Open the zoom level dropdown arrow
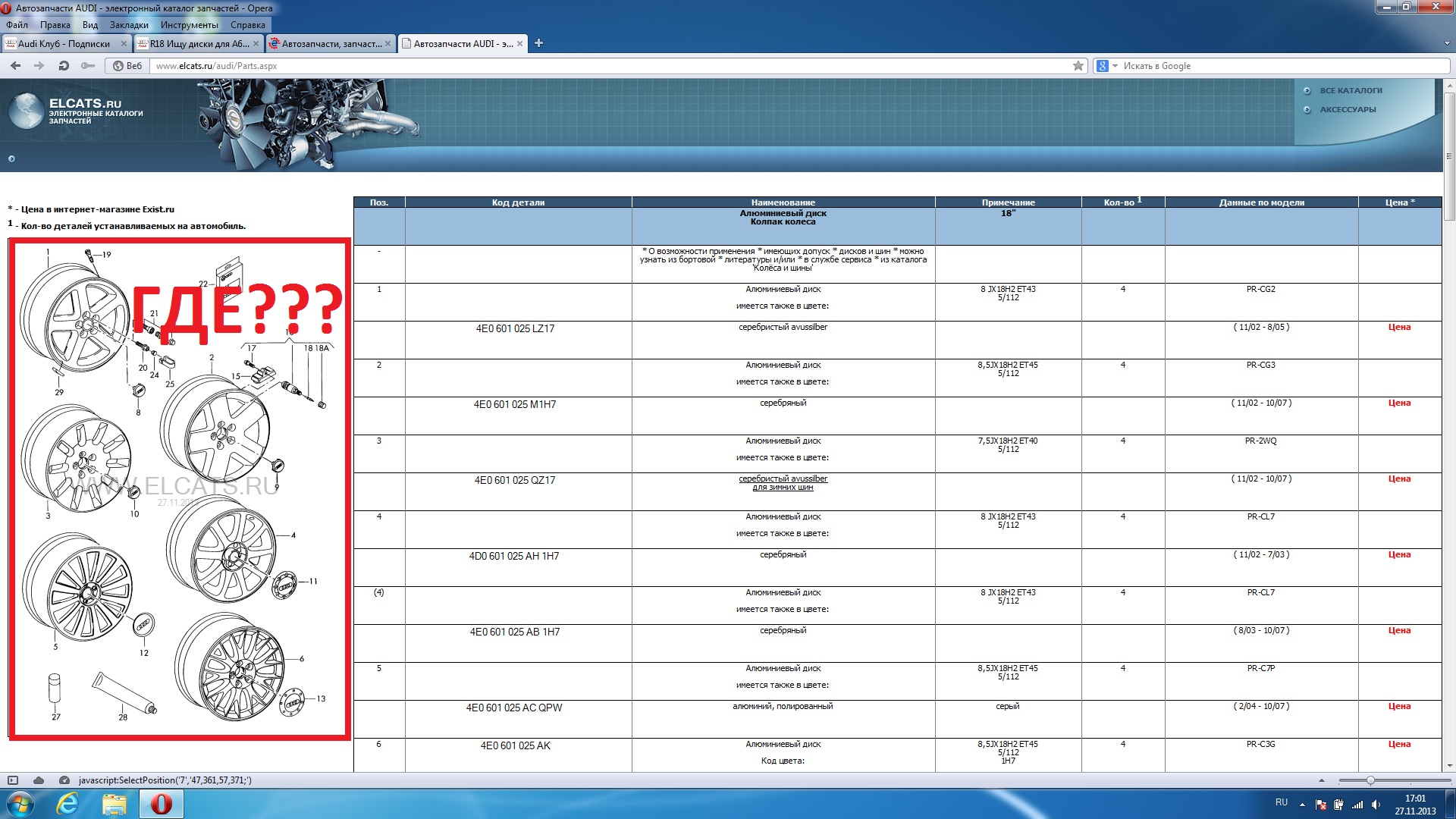The width and height of the screenshot is (1456, 819). [1322, 780]
